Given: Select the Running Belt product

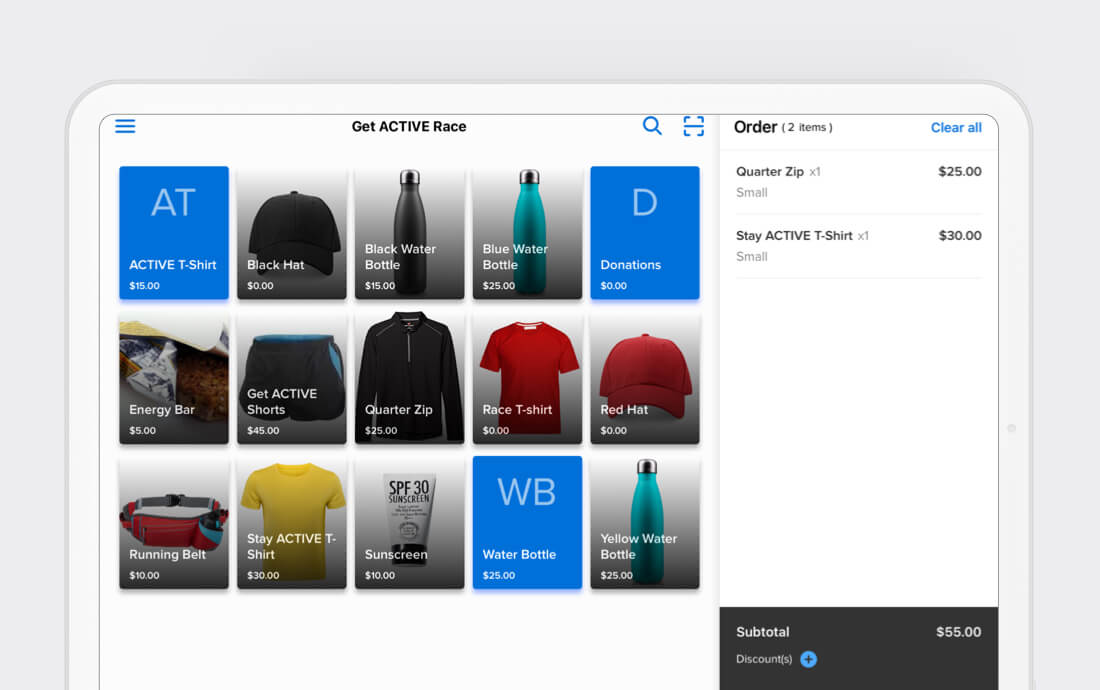Looking at the screenshot, I should (174, 523).
